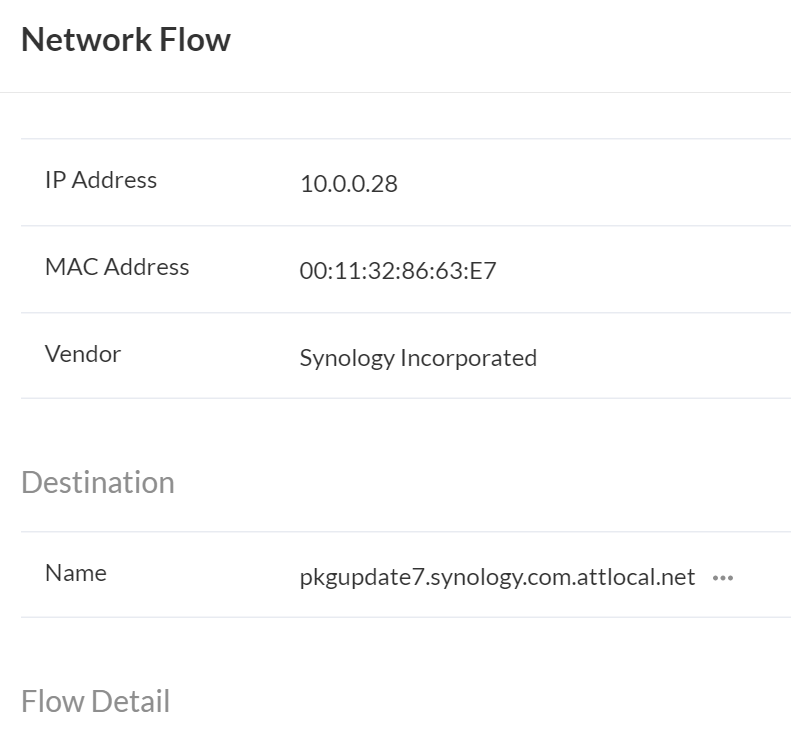Click the Synology Incorporated vendor value
The image size is (791, 731).
click(418, 358)
